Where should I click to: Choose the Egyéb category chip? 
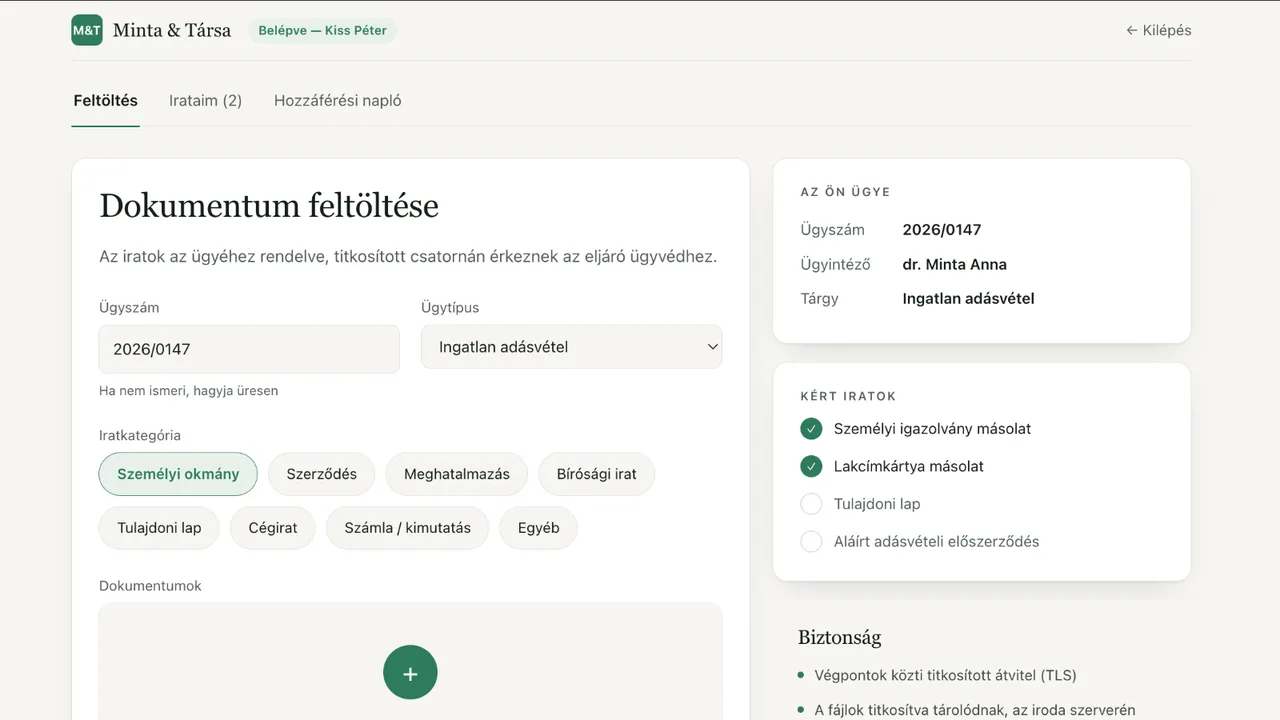538,528
